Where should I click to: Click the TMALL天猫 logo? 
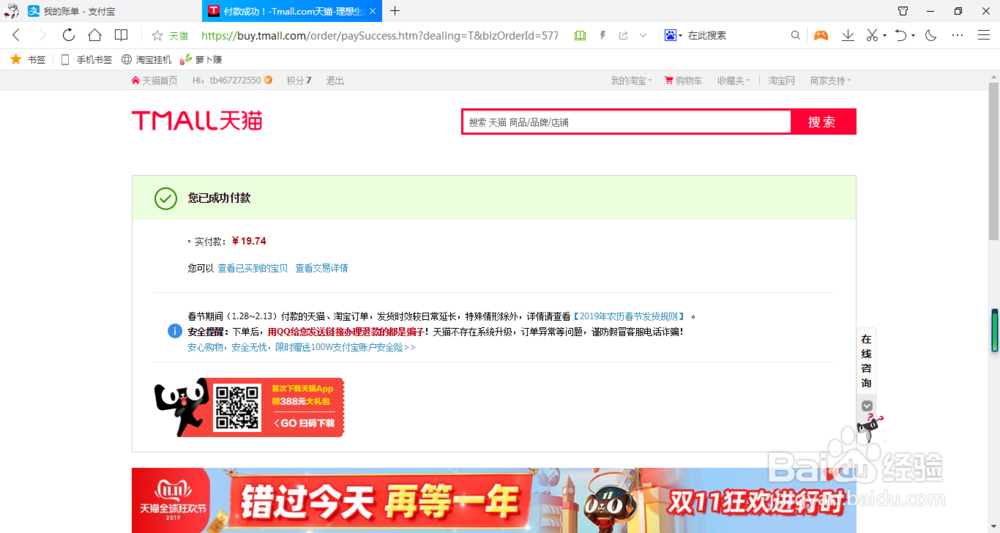point(197,120)
